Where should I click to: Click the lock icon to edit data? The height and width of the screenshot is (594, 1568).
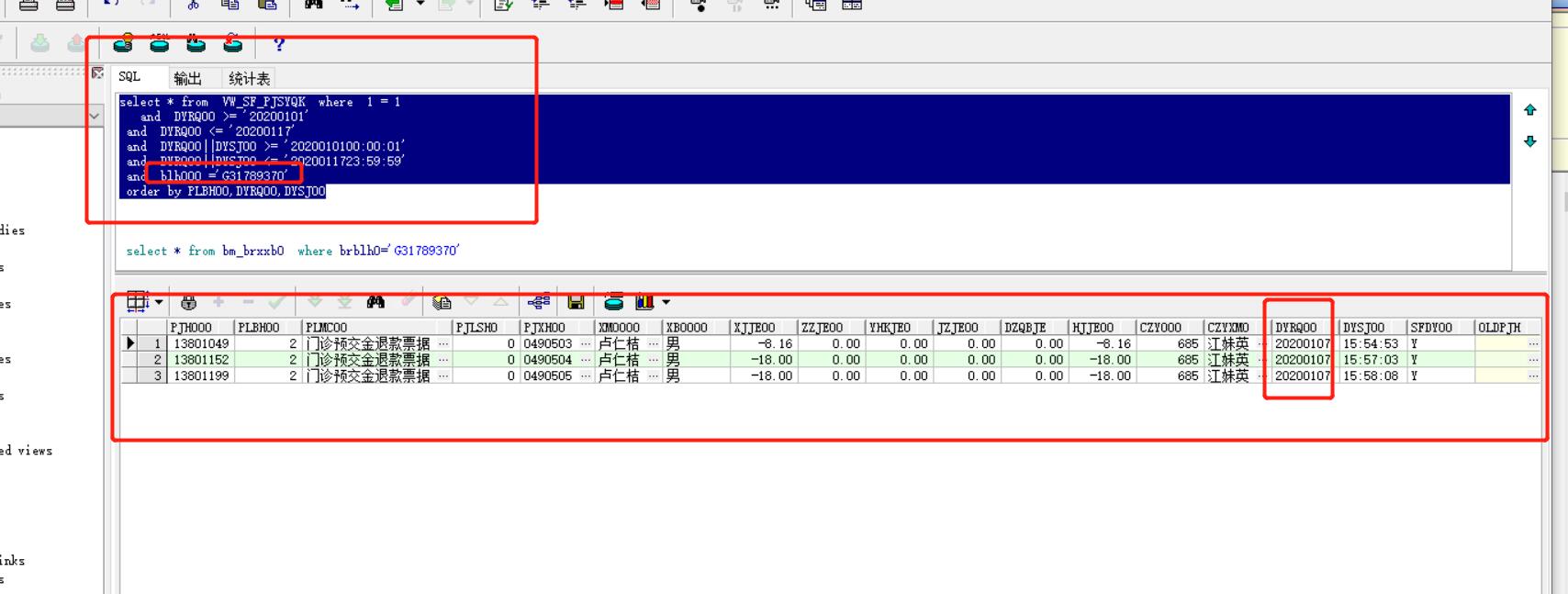[189, 302]
